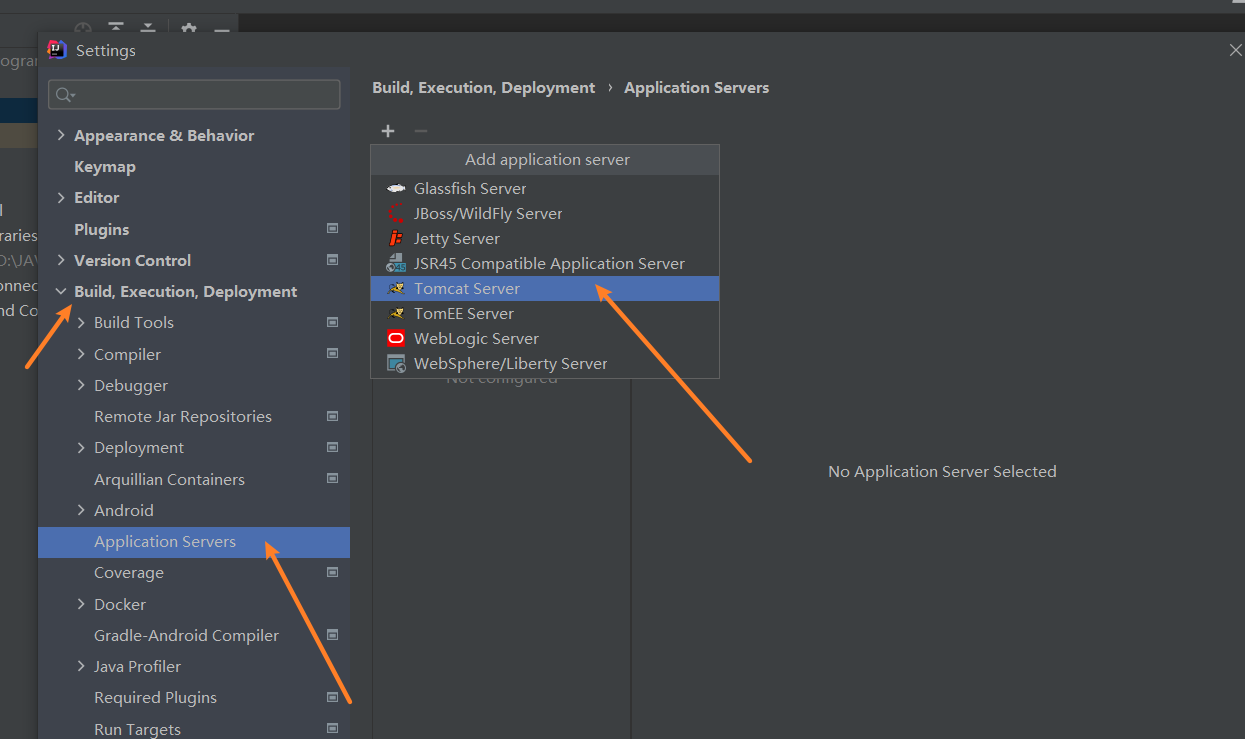1245x739 pixels.
Task: Click project-level icon beside Arquillian Containers
Action: [x=333, y=479]
